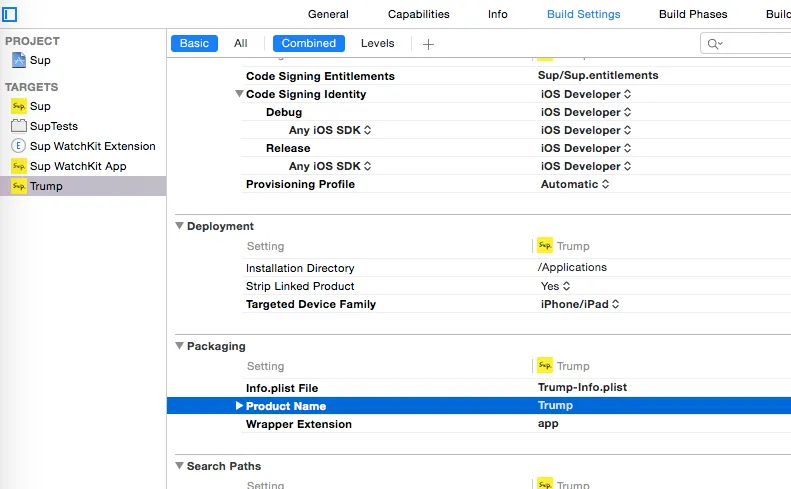Expand the Product Name row
Screen dimensions: 791x489
[x=240, y=406]
